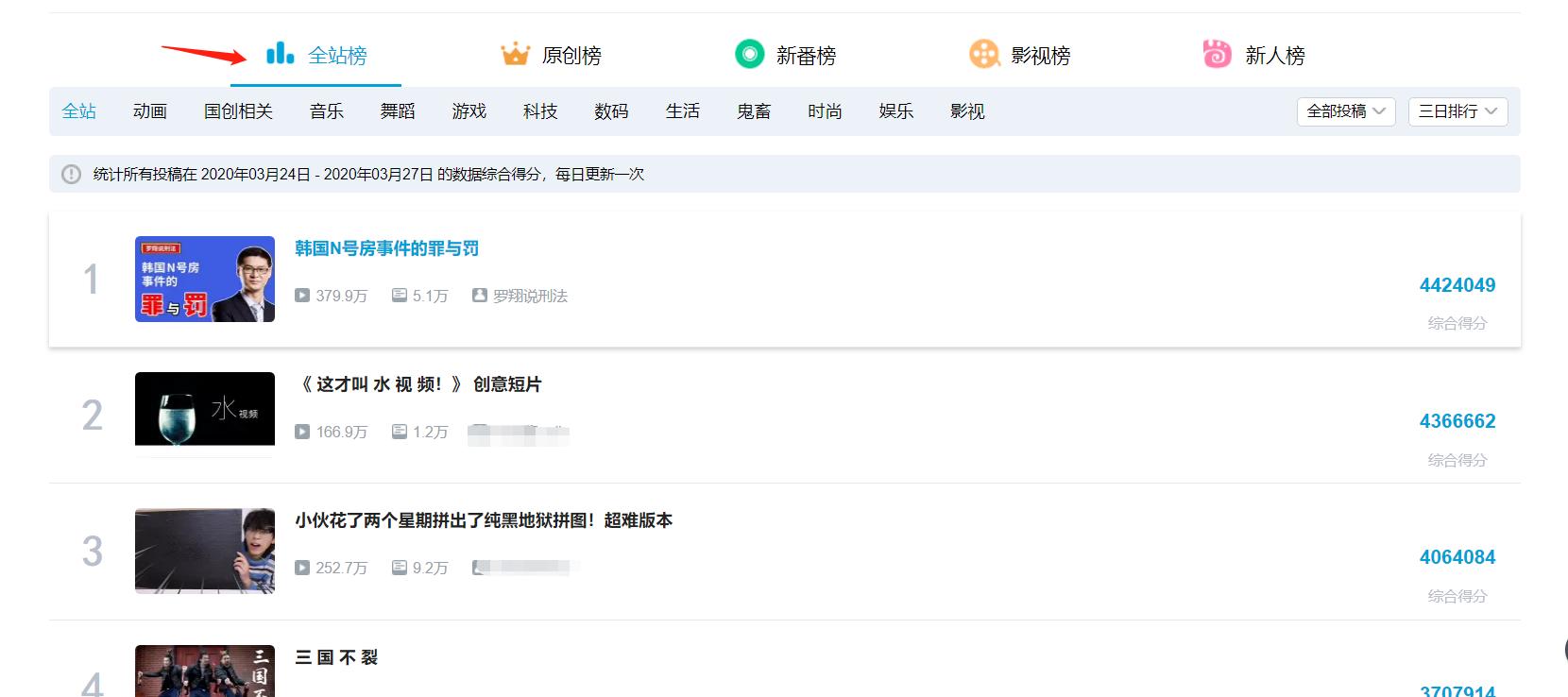Visit uploader 罗翔说刑法

[x=530, y=296]
